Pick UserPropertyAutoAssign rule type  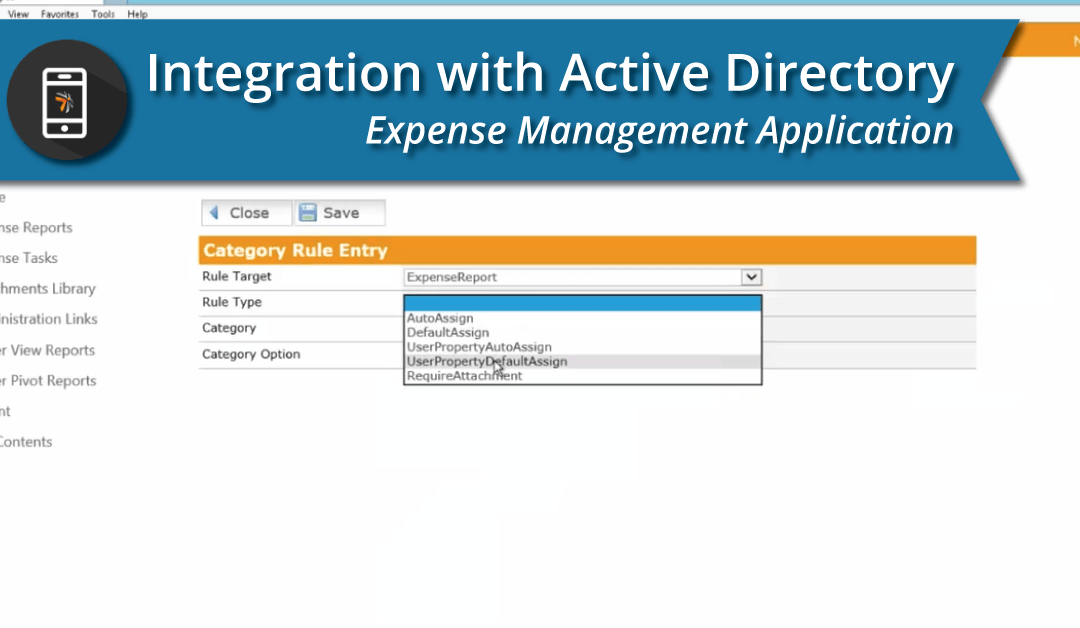[x=583, y=347]
